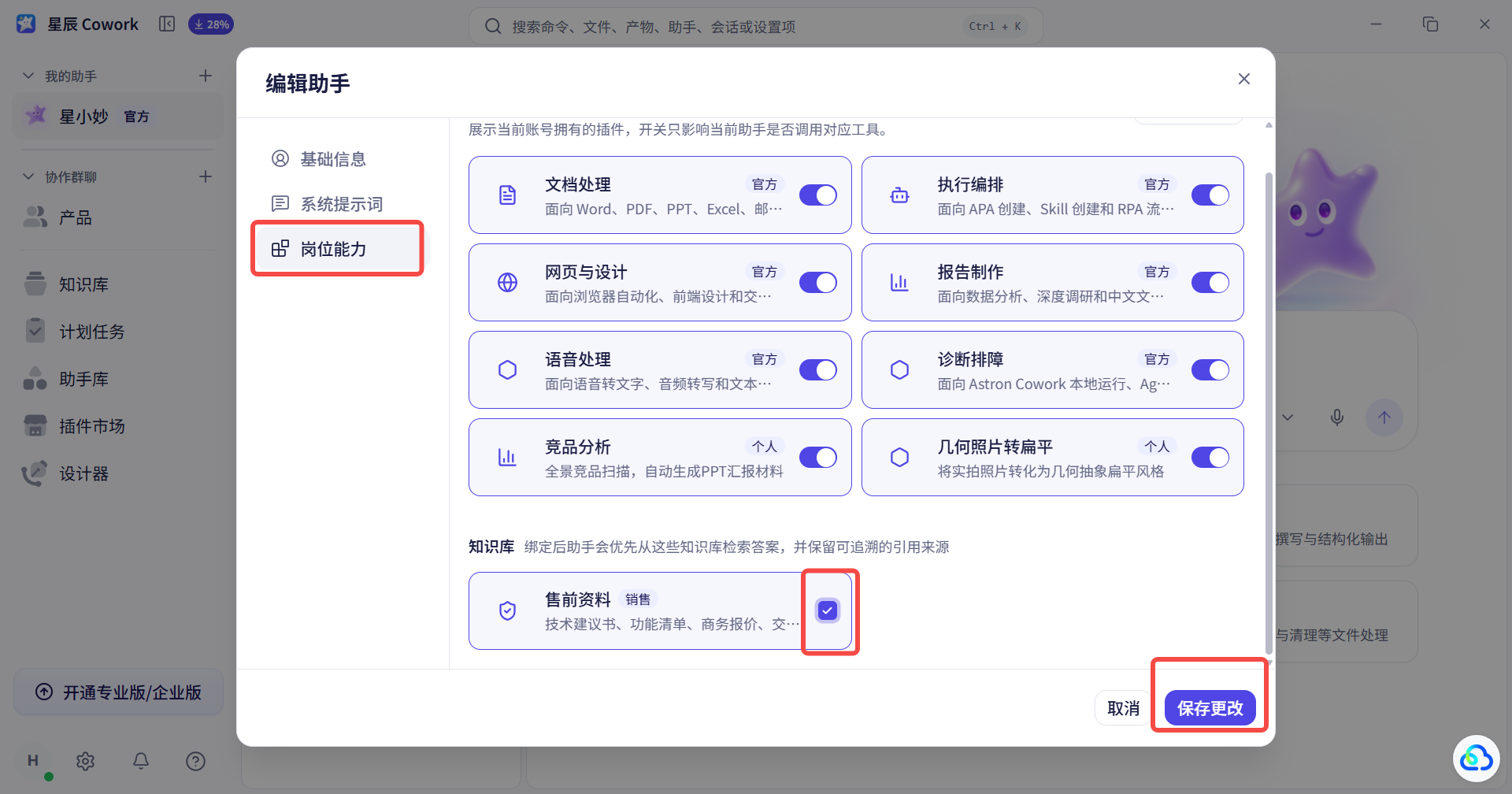The image size is (1512, 794).
Task: Click the 文档处理 document icon
Action: coord(508,195)
